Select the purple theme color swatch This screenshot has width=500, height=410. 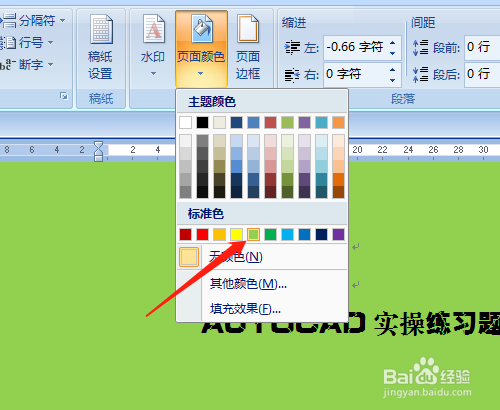[304, 122]
